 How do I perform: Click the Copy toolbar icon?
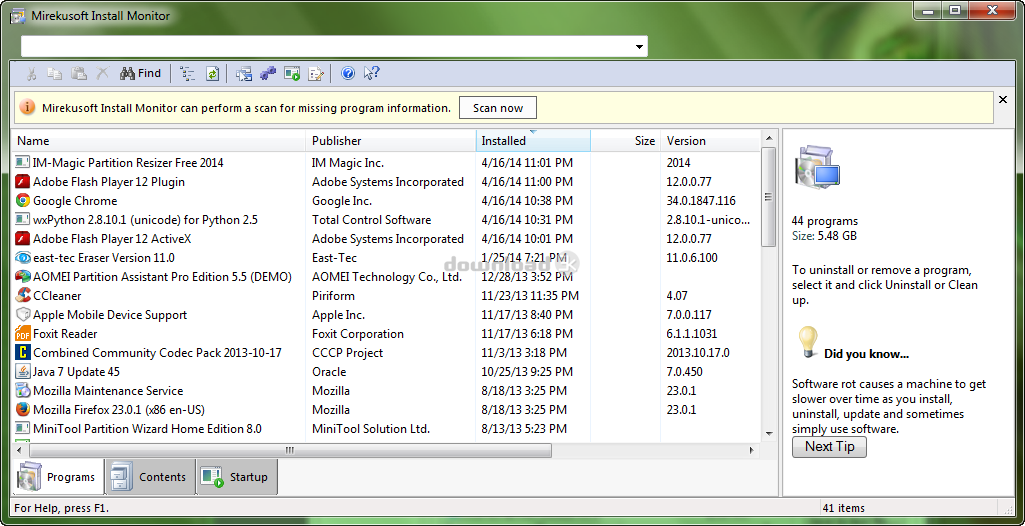click(x=55, y=74)
